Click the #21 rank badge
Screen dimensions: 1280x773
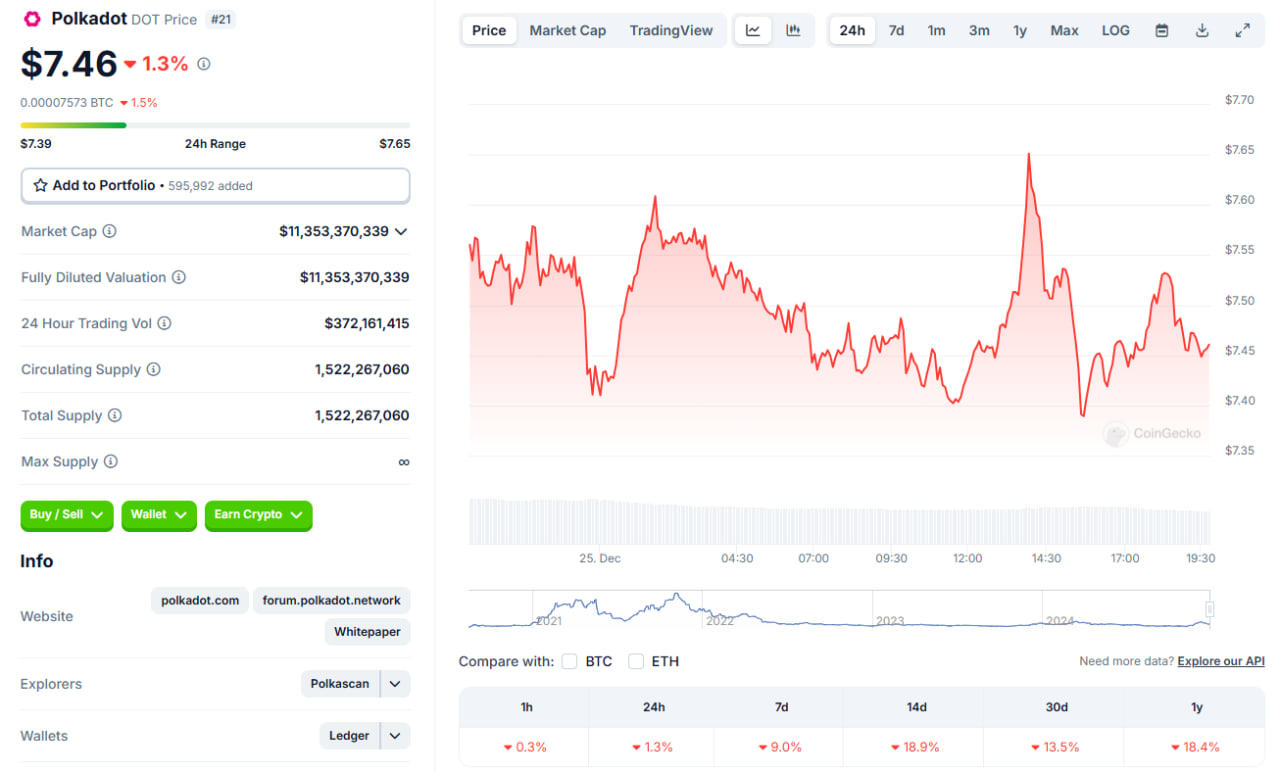pos(221,19)
